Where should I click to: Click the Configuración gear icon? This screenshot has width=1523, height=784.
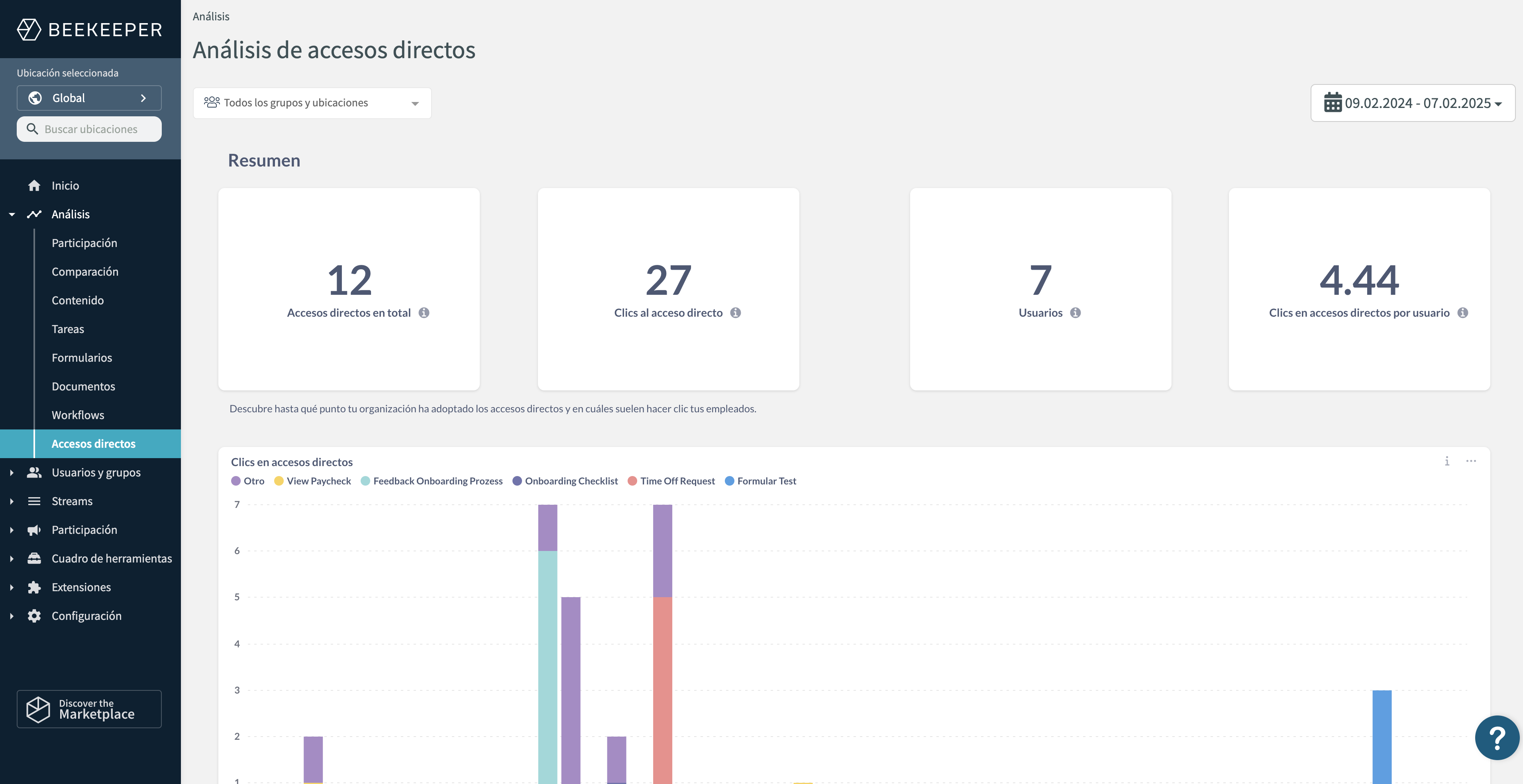34,616
